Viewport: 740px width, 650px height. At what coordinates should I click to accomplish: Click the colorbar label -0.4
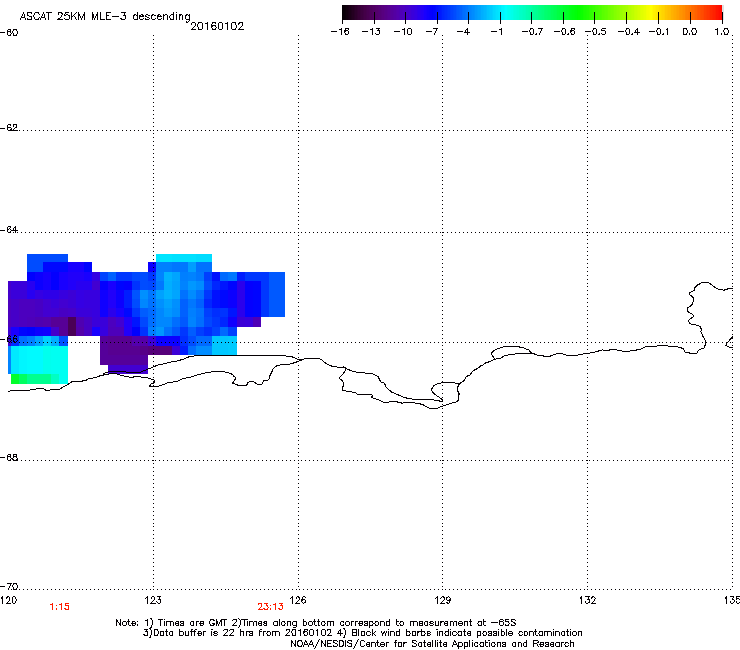pos(629,32)
